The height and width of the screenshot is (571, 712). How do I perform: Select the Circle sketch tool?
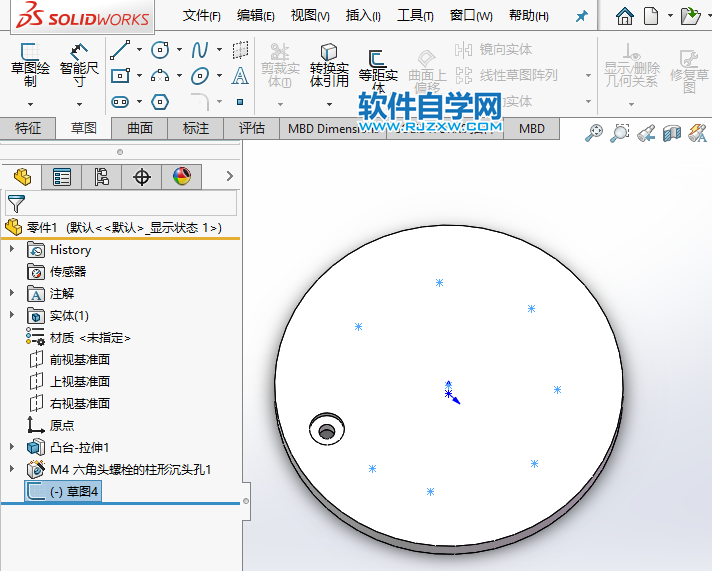point(160,49)
